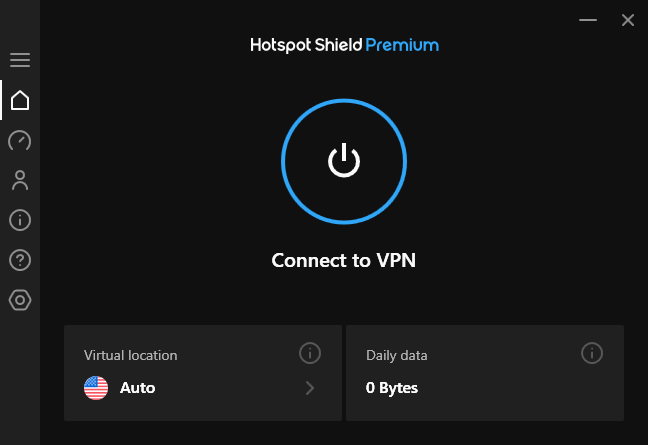Open the account profile icon

[x=20, y=180]
